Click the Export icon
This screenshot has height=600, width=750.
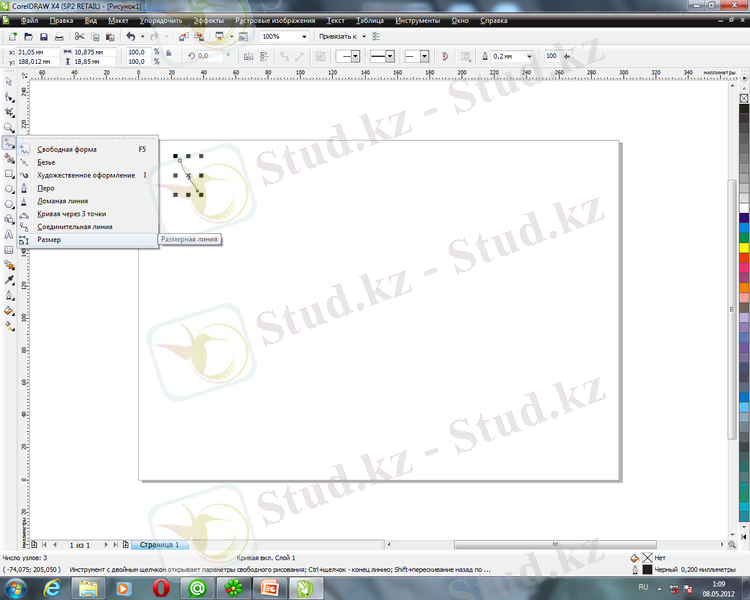tap(199, 36)
